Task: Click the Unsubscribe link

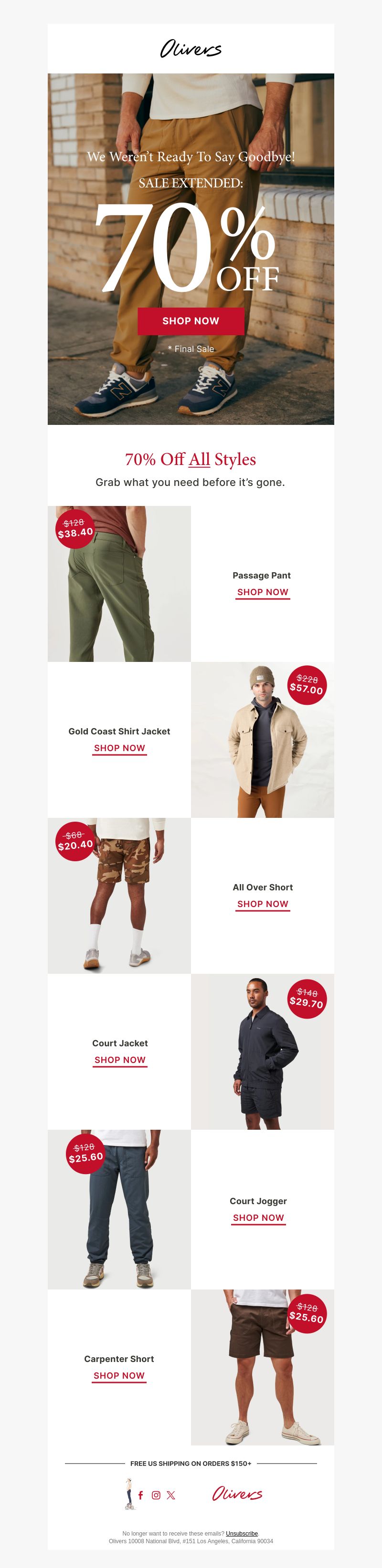Action: (242, 1533)
